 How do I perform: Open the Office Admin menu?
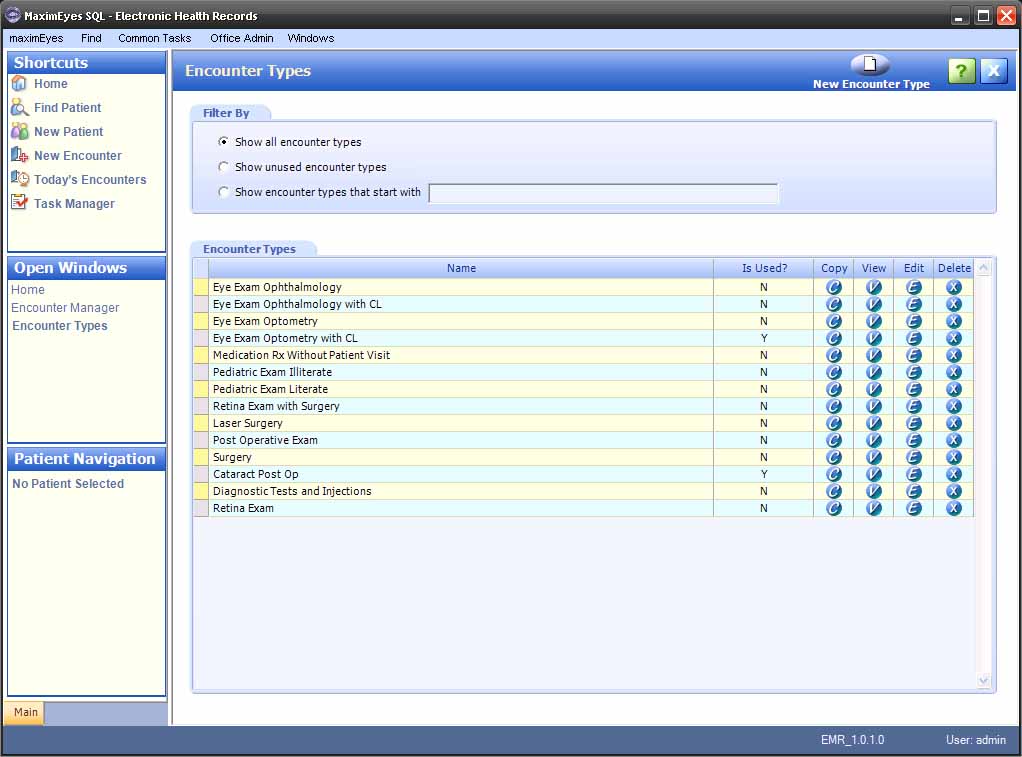242,38
